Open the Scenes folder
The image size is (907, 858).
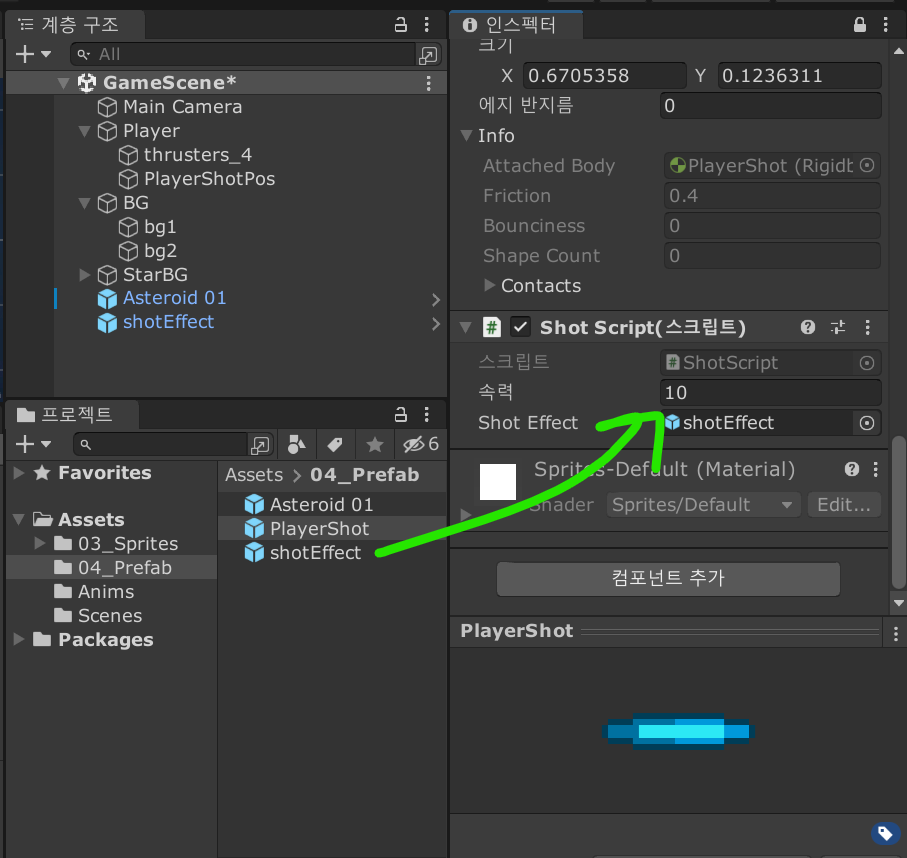(x=98, y=616)
